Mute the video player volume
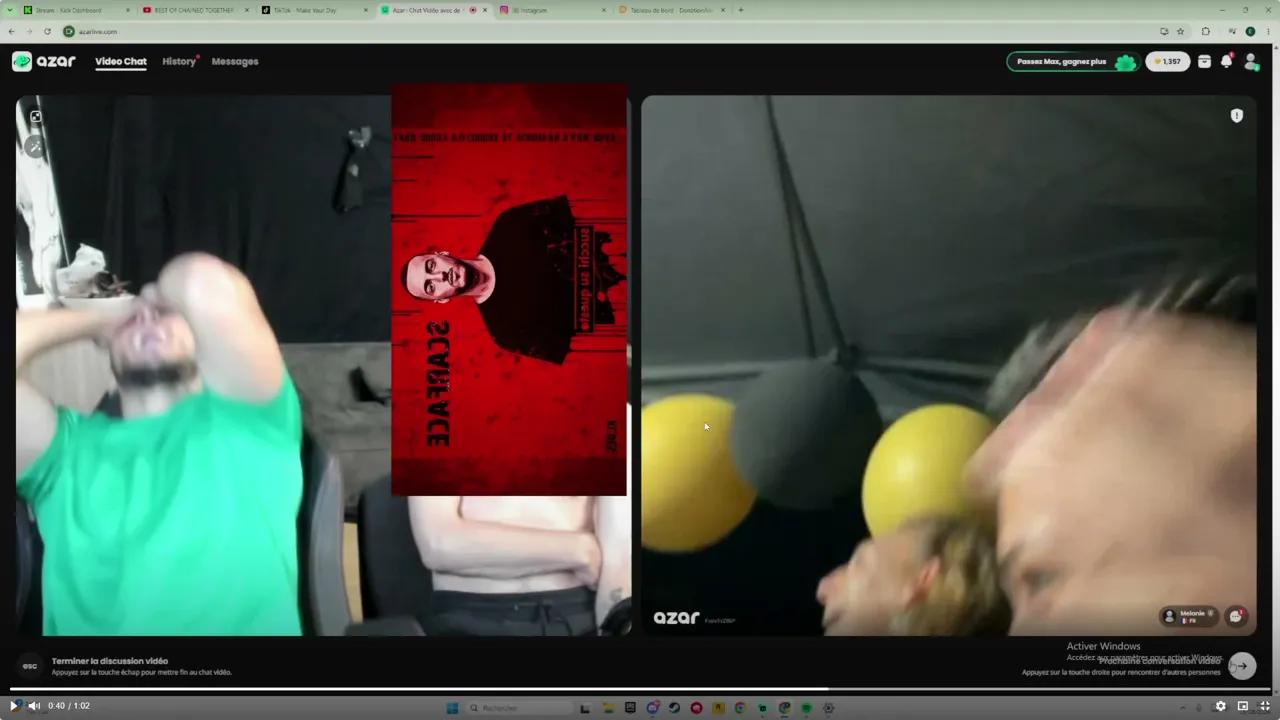The image size is (1280, 720). click(x=33, y=706)
